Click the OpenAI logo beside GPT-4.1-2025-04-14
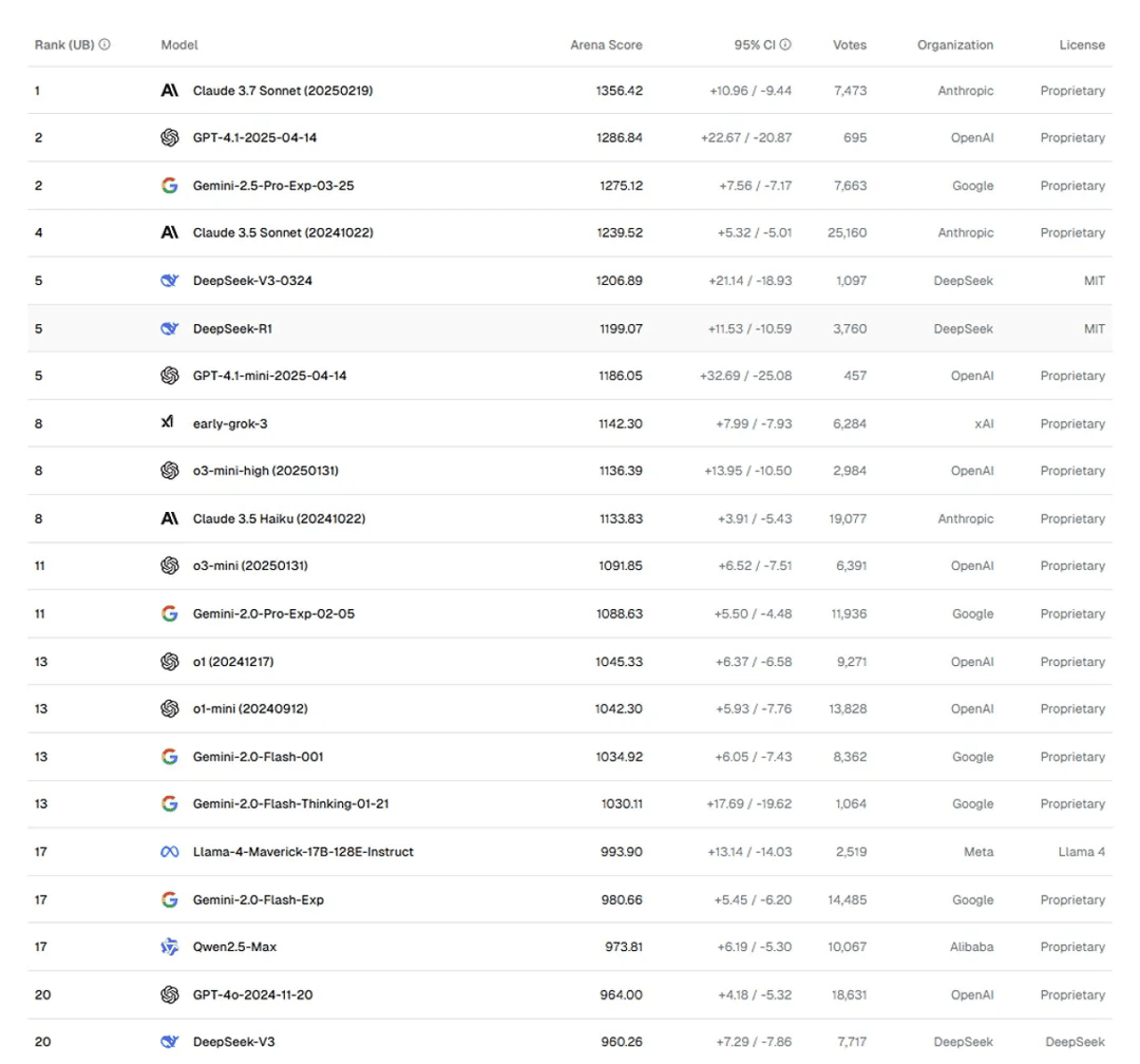Image resolution: width=1140 pixels, height=1064 pixels. tap(169, 138)
